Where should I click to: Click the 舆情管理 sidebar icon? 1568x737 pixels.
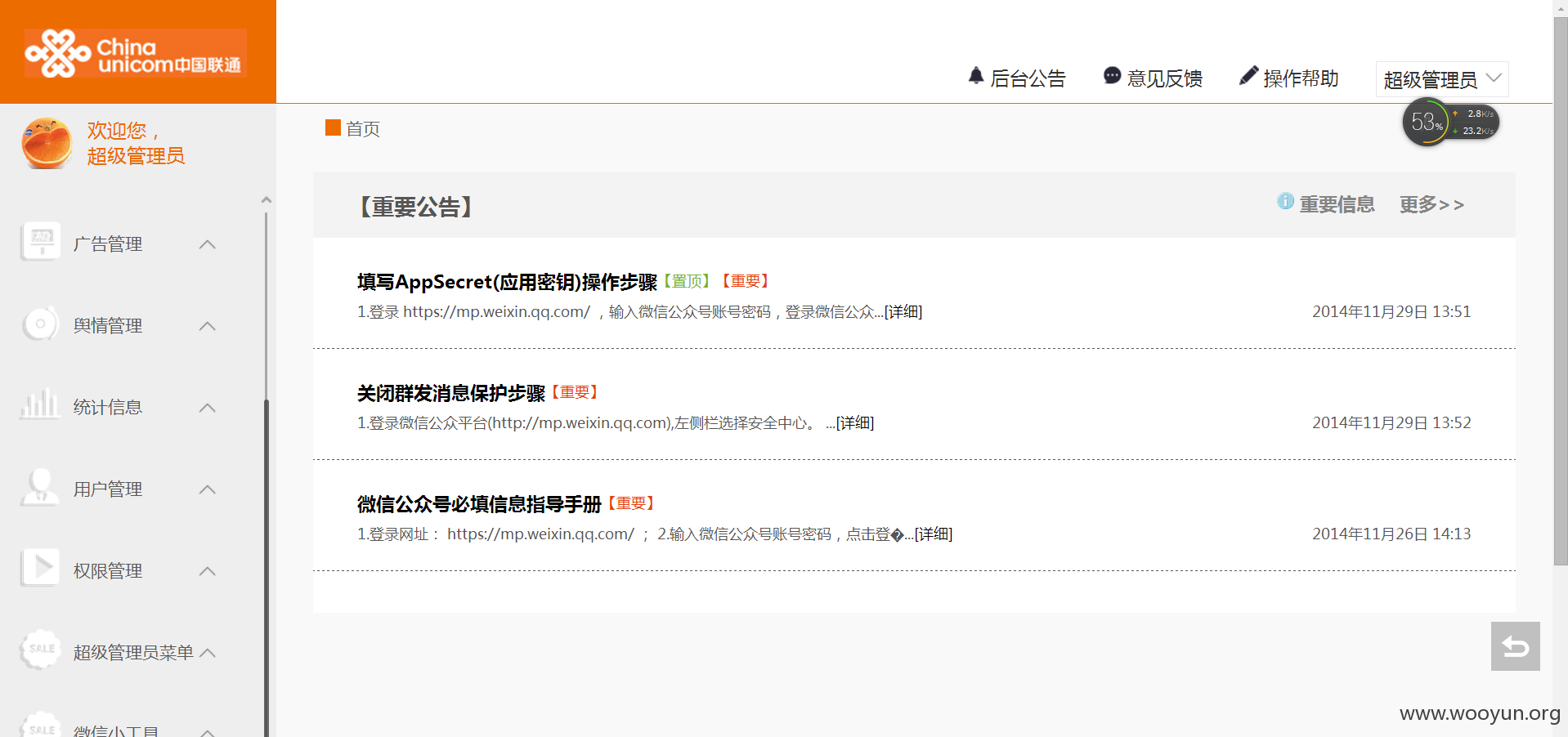pyautogui.click(x=40, y=324)
